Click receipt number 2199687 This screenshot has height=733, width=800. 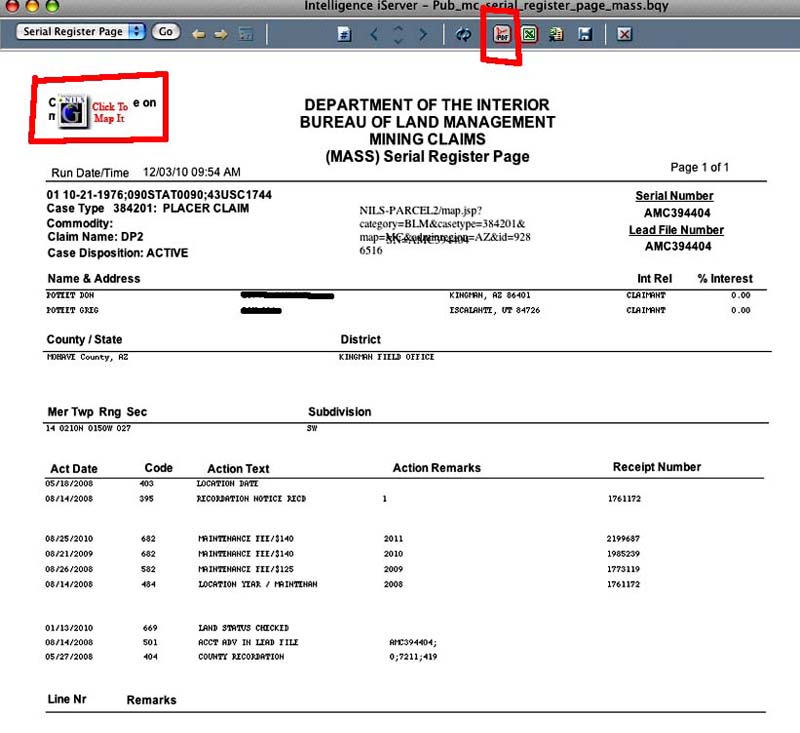[x=623, y=539]
